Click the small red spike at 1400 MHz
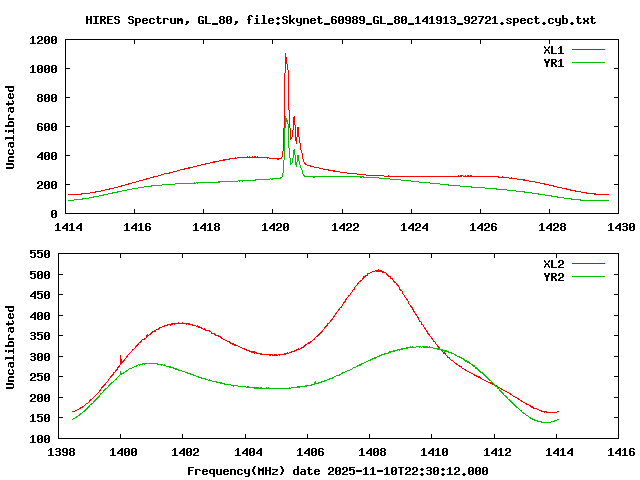Viewport: 640px width, 480px height. 120,359
